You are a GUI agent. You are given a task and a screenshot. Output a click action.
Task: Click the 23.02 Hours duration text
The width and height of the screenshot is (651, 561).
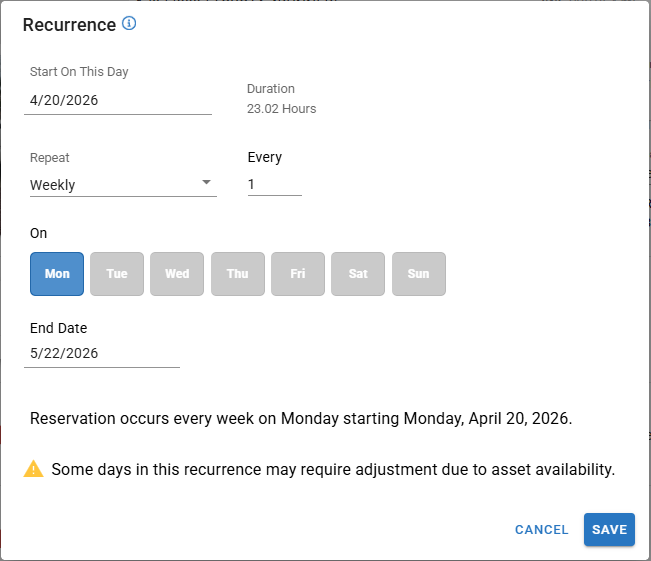(281, 109)
